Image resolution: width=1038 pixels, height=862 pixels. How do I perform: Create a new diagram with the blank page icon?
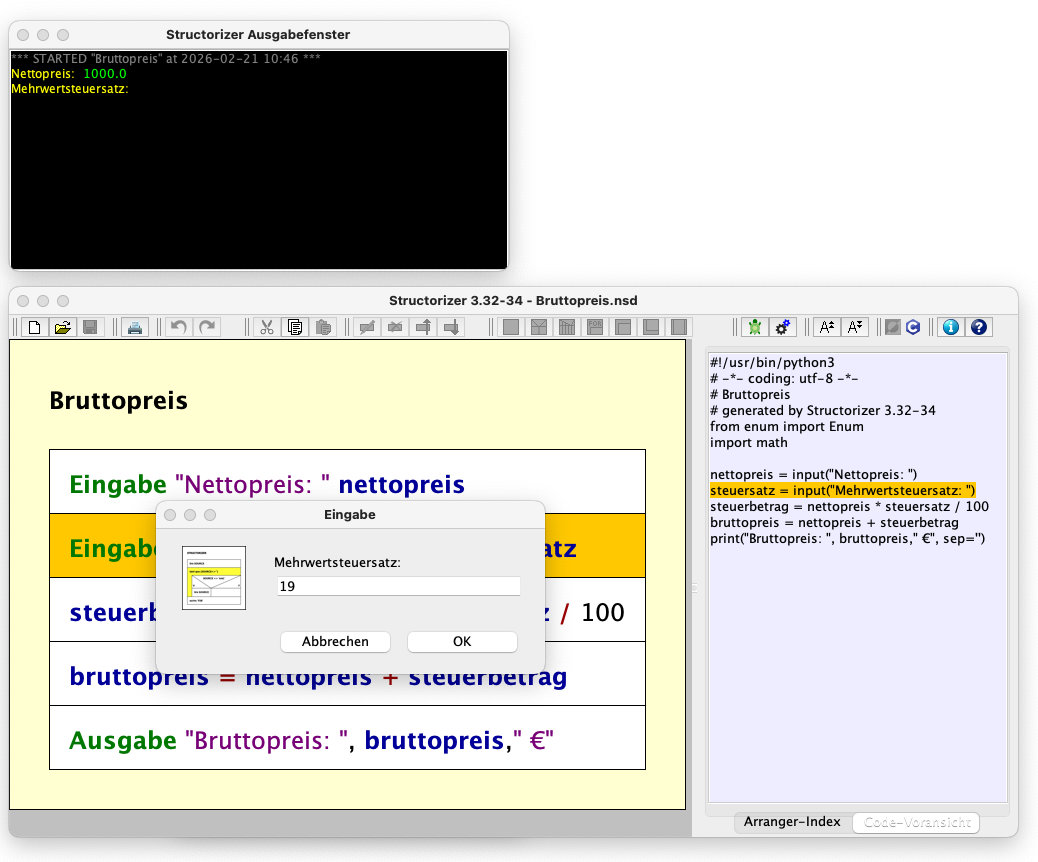34,327
